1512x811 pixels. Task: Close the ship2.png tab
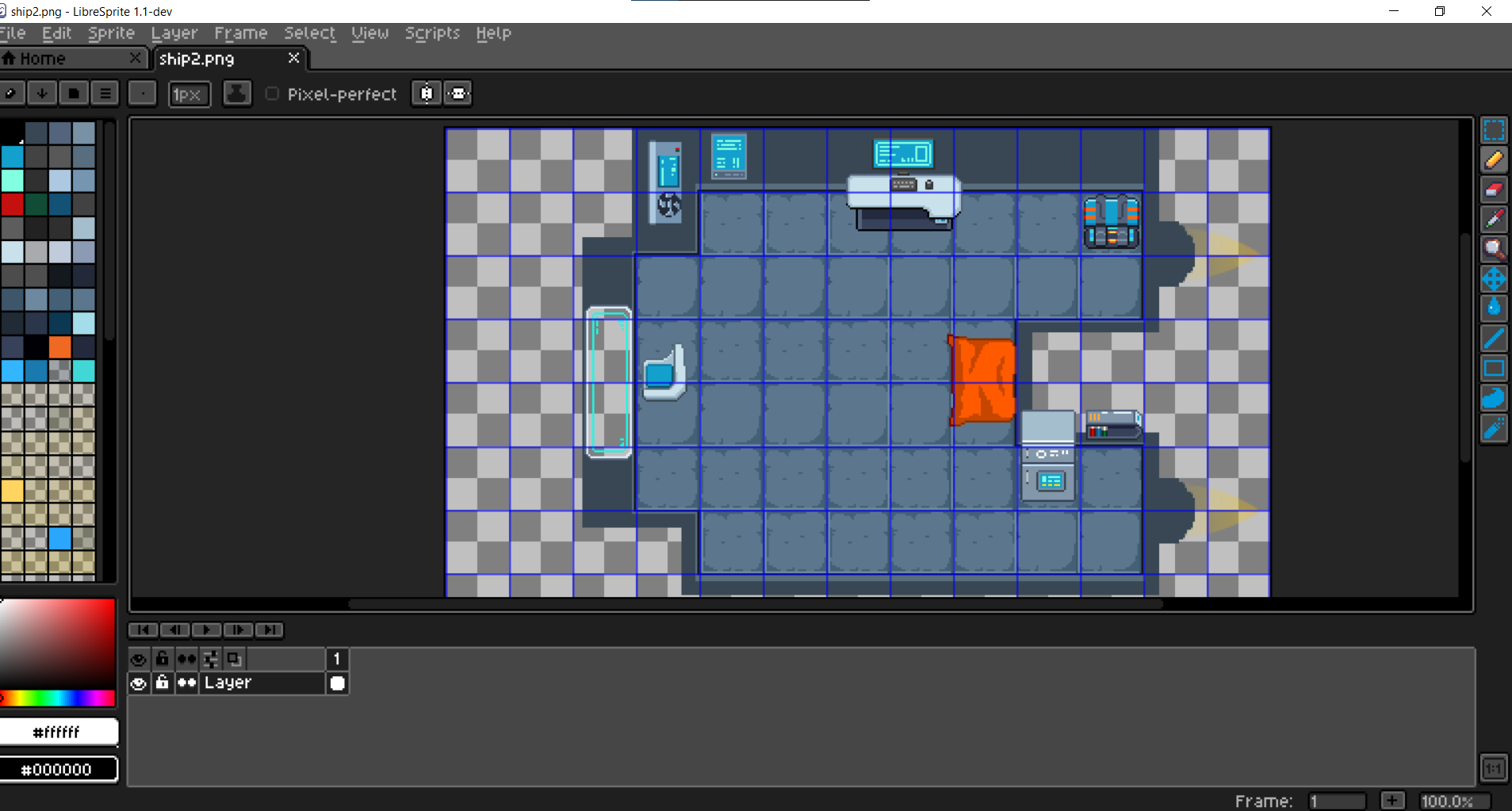coord(293,58)
